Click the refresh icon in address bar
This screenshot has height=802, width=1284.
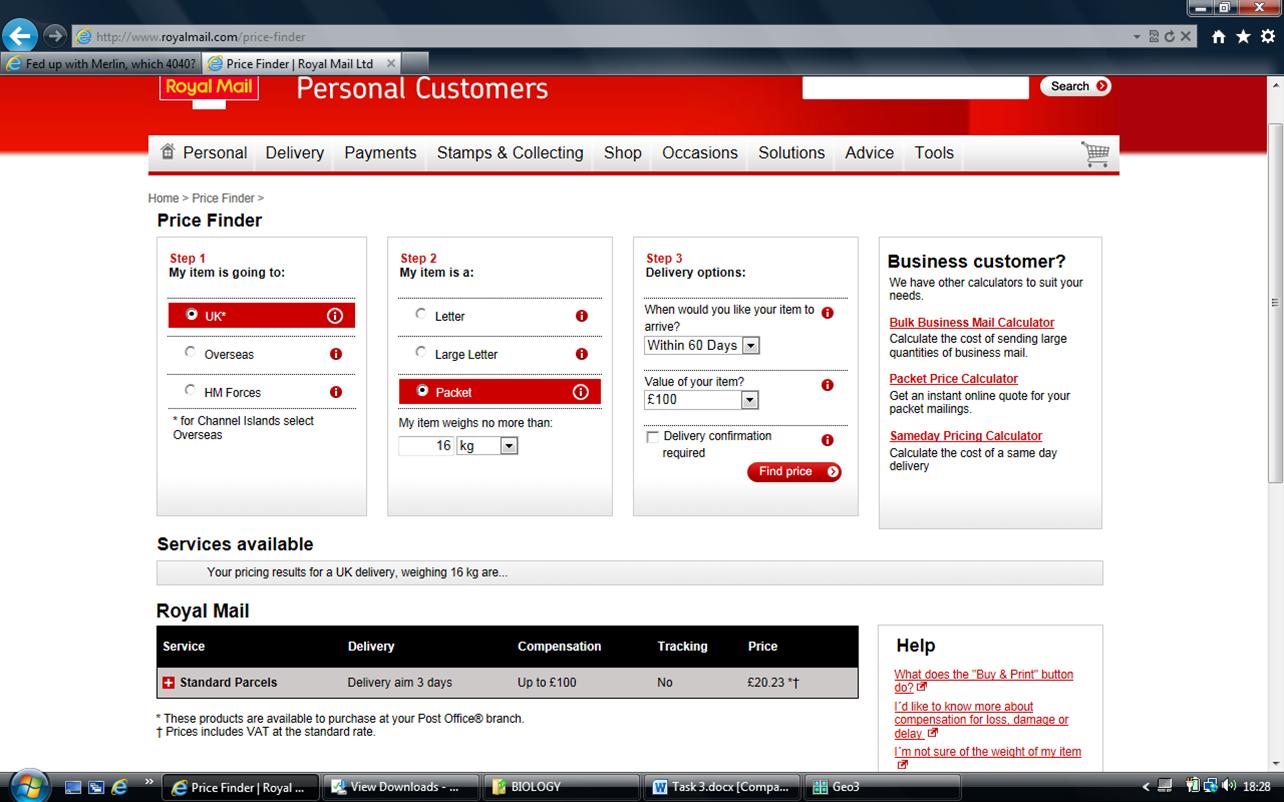point(1169,36)
